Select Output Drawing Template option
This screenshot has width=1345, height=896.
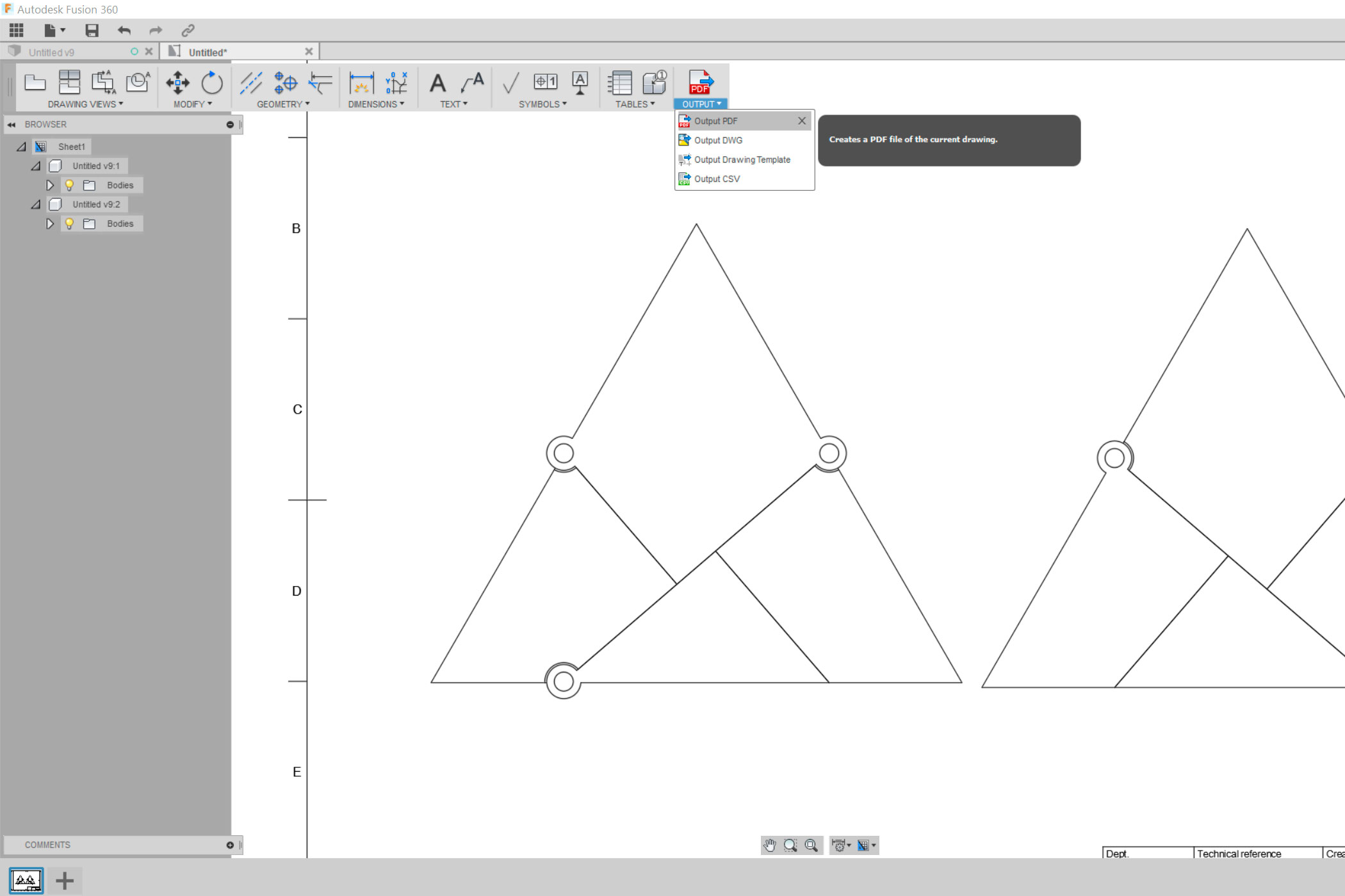point(743,159)
